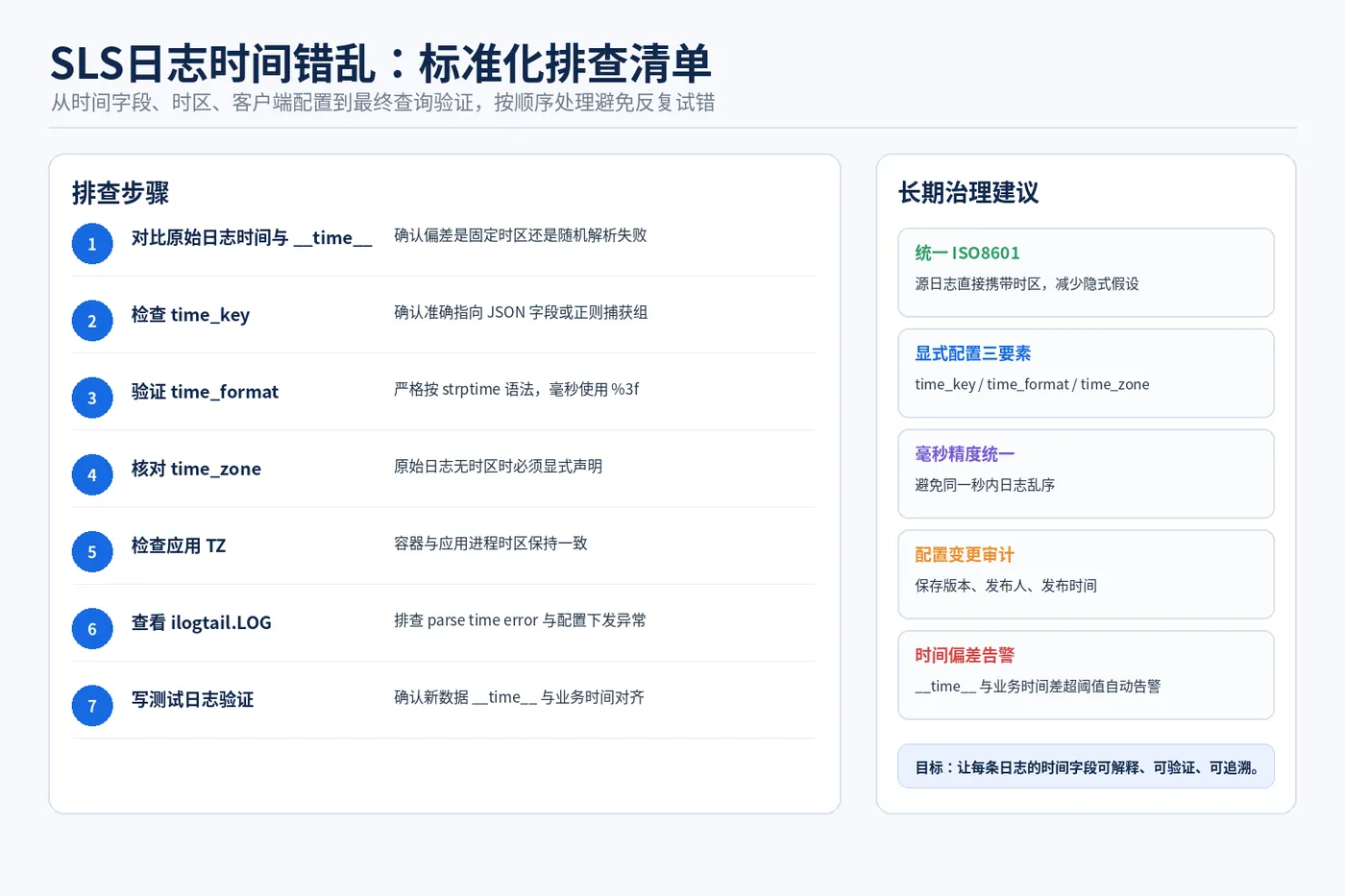The height and width of the screenshot is (896, 1345).
Task: Select the '写测试日志验证' step title
Action: coord(192,699)
